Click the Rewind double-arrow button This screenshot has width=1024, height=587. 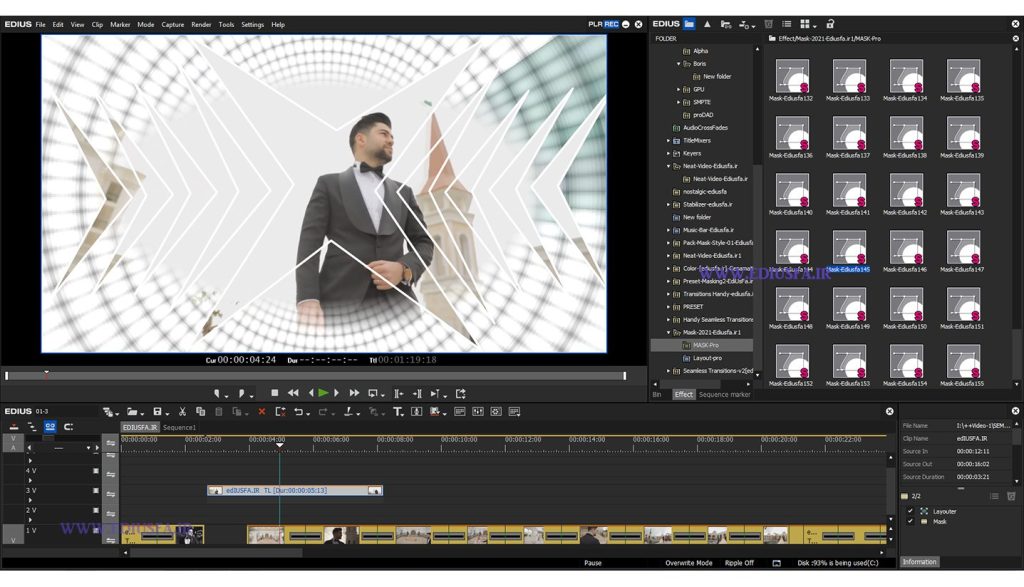point(293,393)
